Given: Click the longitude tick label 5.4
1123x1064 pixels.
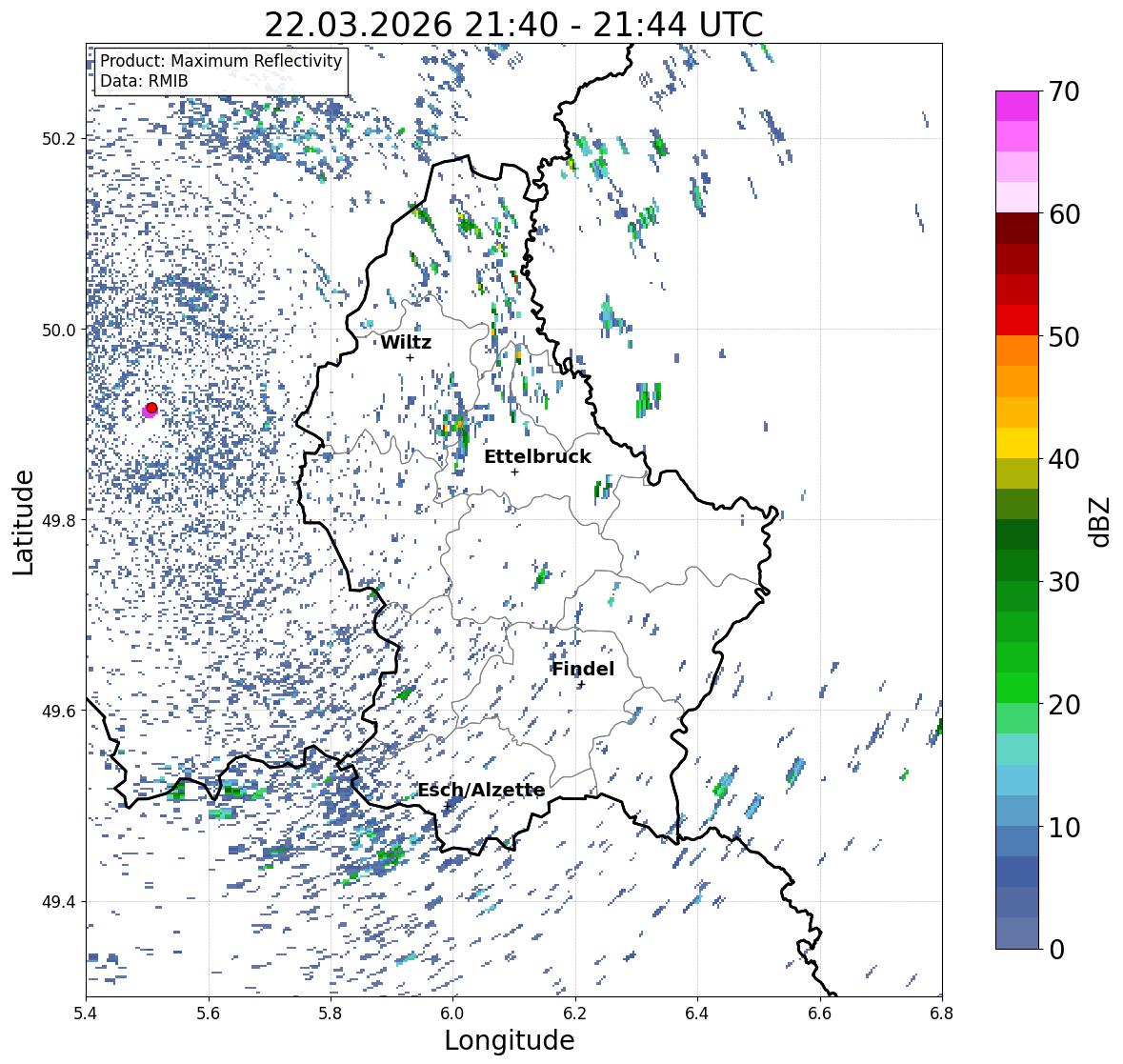Looking at the screenshot, I should [x=86, y=1014].
